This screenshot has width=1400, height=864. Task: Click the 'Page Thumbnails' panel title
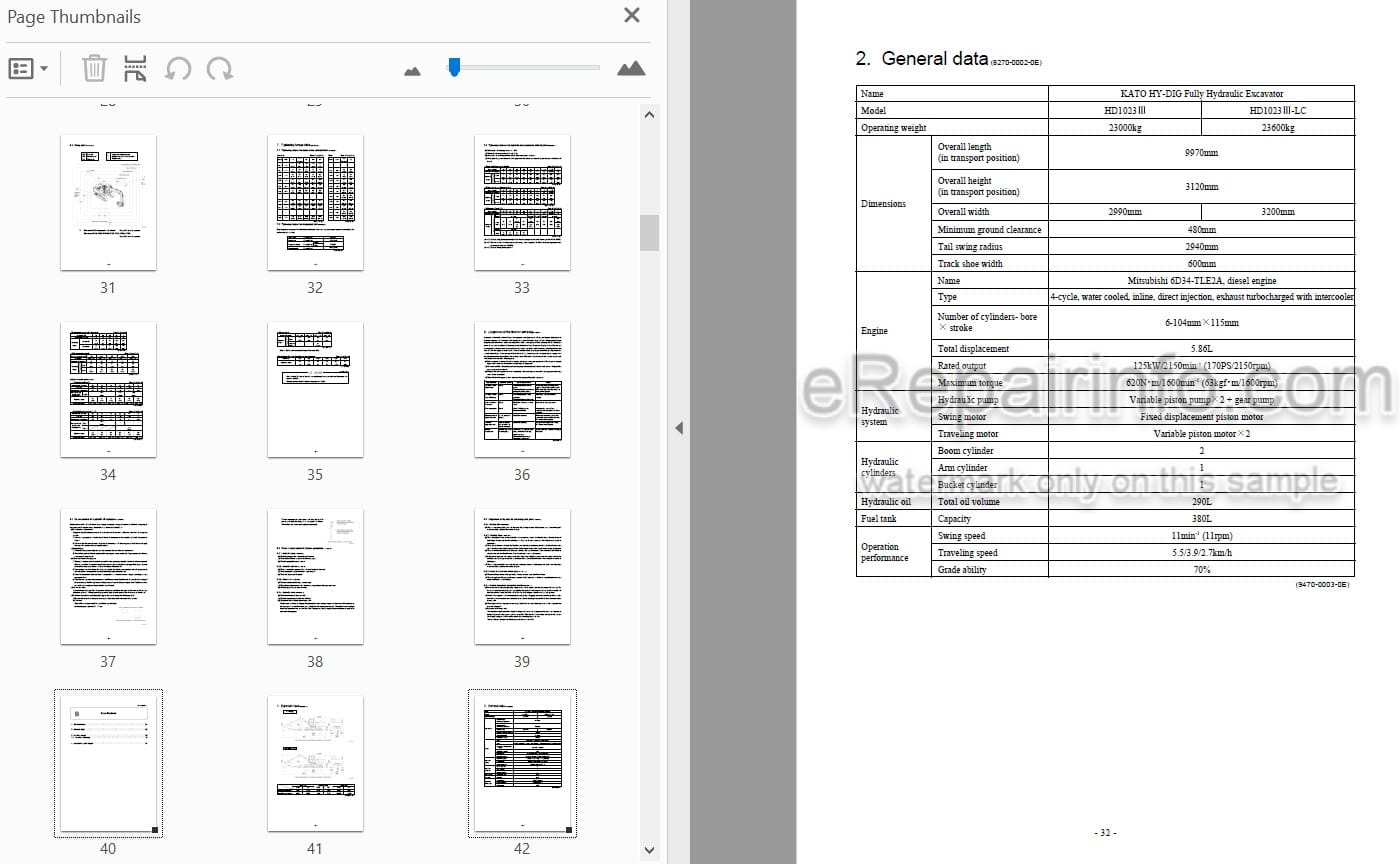click(x=74, y=16)
